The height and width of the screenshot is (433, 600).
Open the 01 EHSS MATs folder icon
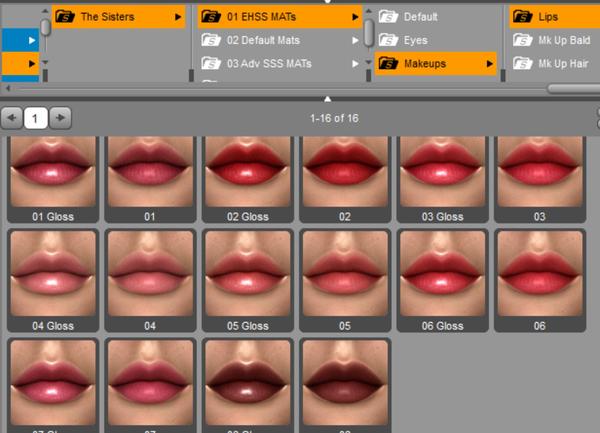[211, 16]
